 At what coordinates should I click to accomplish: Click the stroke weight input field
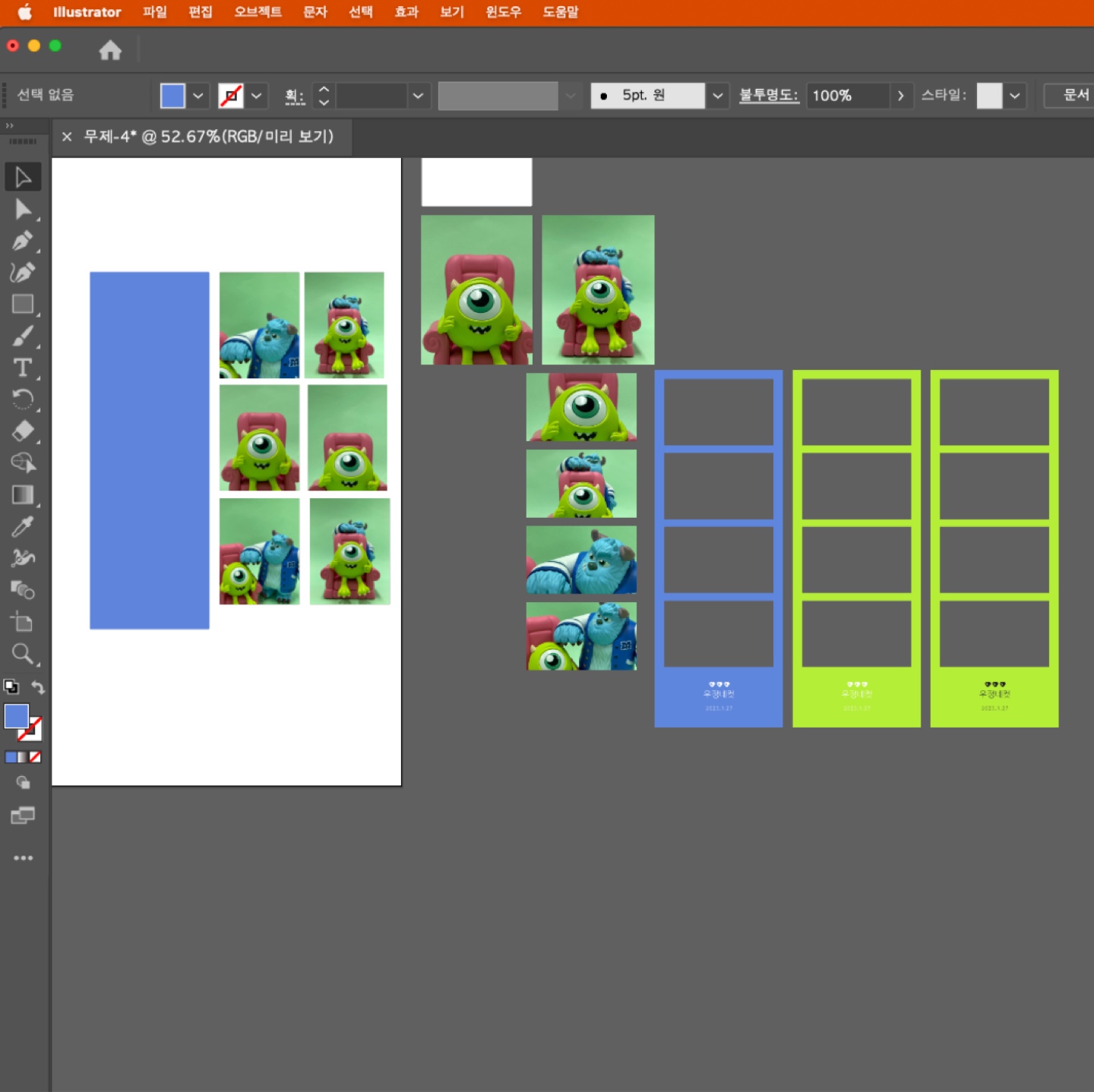(x=372, y=96)
